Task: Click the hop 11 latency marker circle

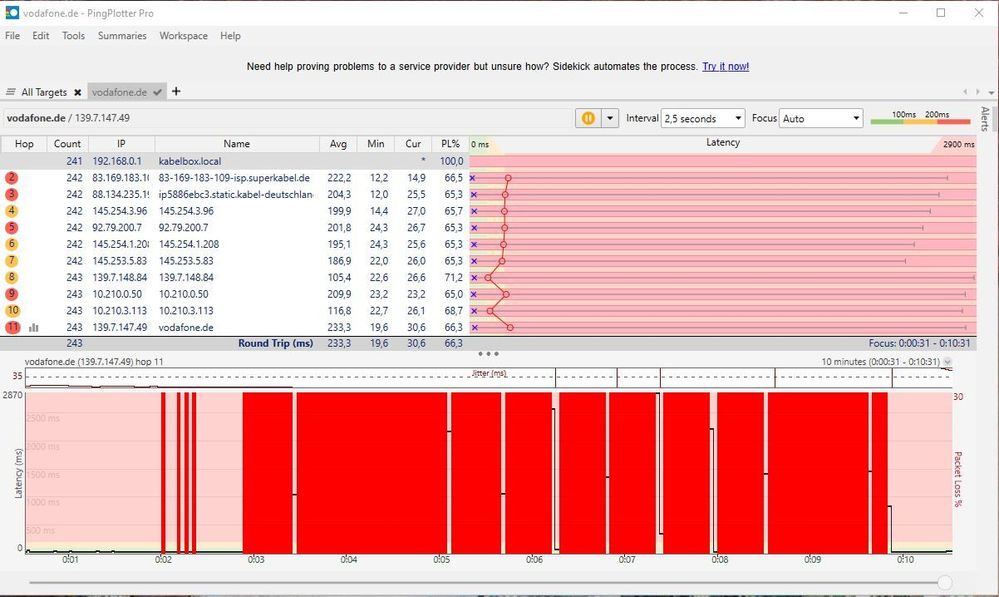Action: click(510, 327)
